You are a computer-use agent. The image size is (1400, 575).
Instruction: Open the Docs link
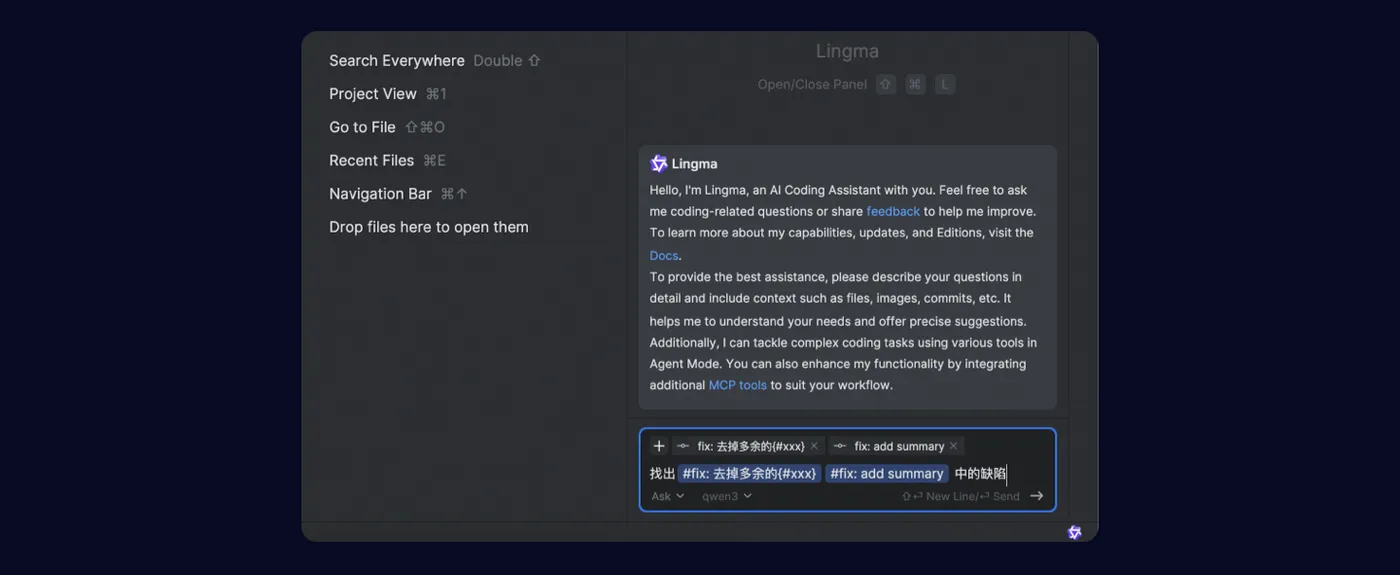(x=663, y=255)
